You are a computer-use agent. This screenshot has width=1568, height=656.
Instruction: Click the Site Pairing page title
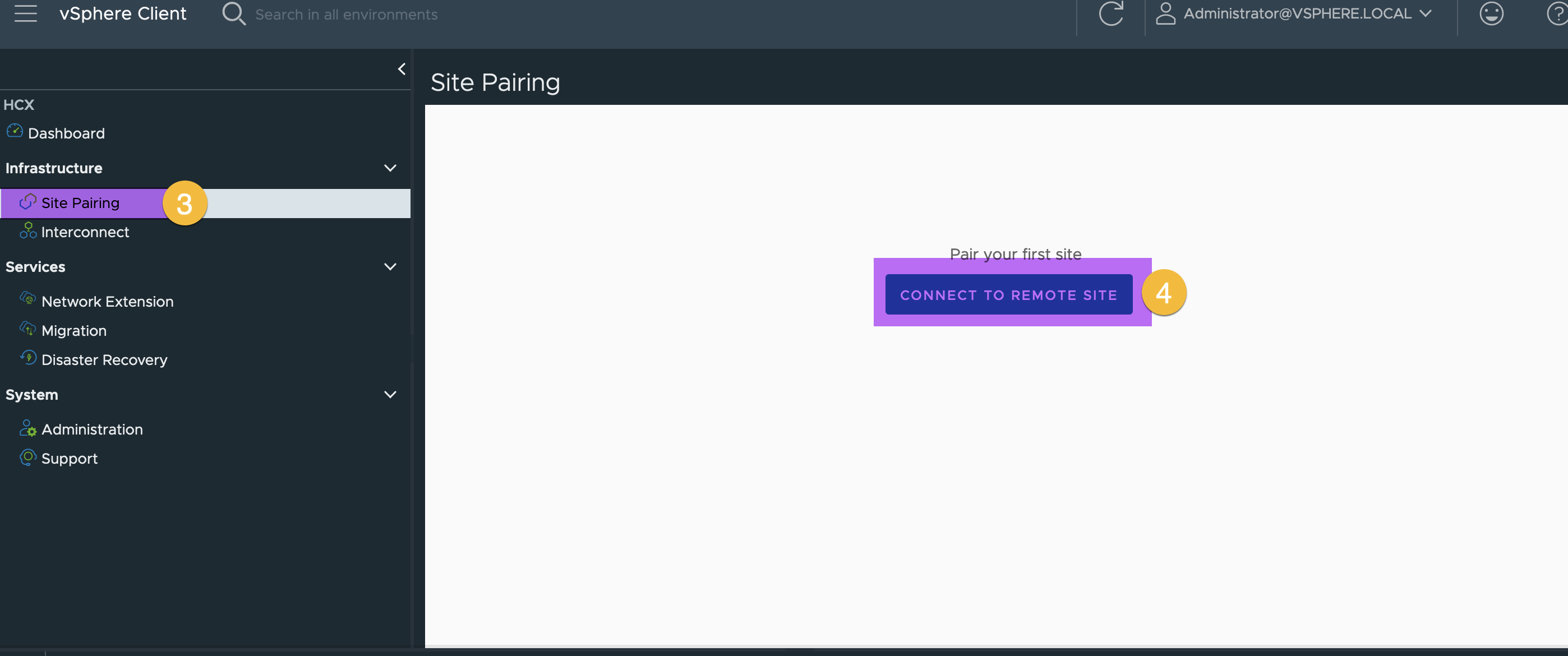(x=495, y=82)
